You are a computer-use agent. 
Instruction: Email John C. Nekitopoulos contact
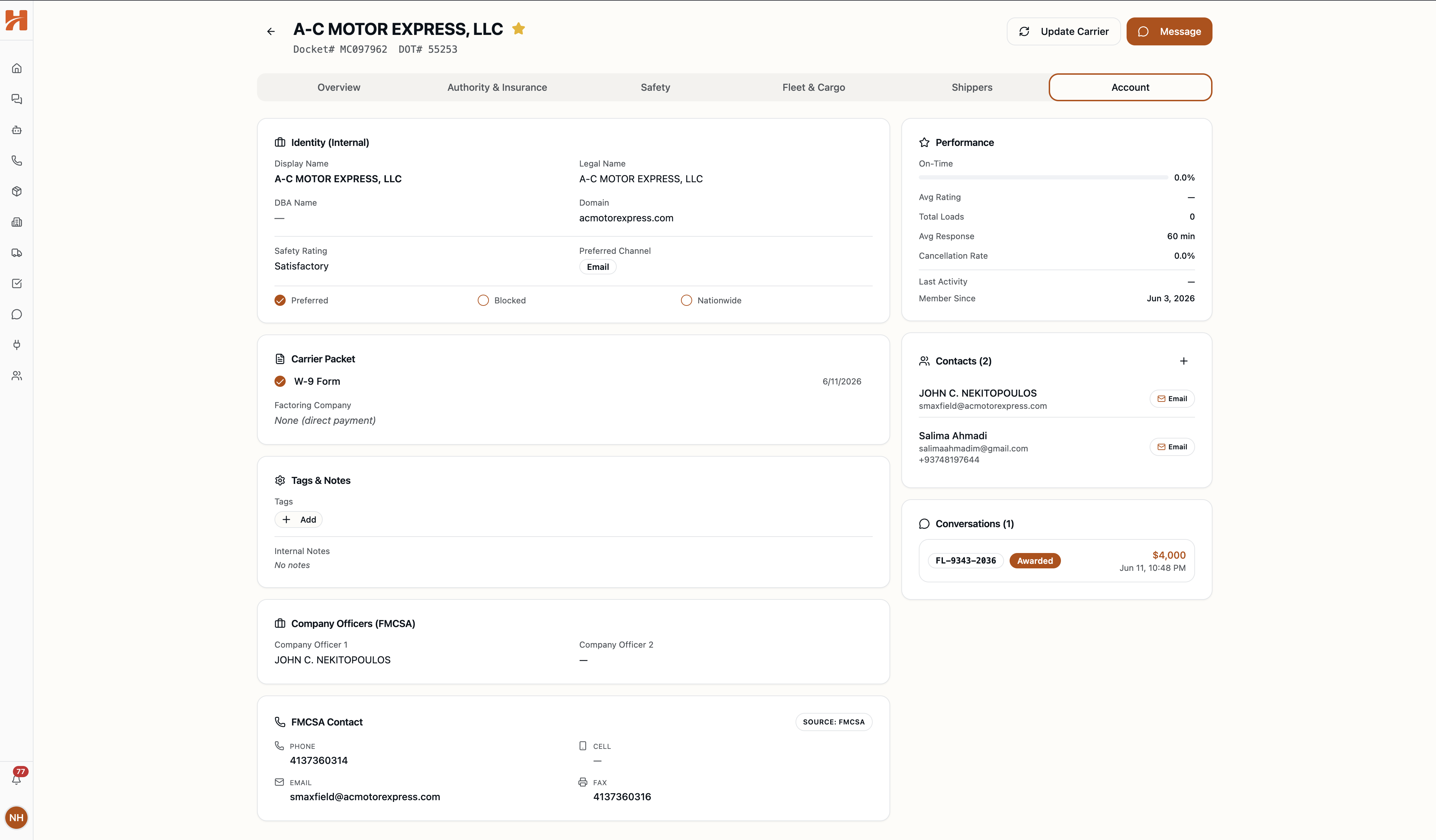coord(1172,399)
